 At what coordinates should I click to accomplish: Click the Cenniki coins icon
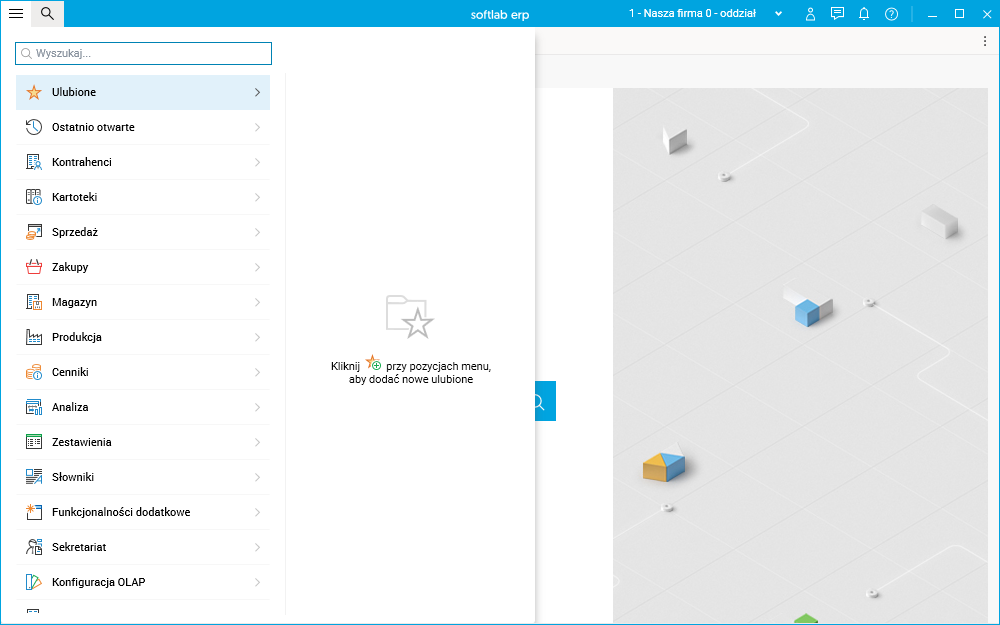[x=34, y=372]
